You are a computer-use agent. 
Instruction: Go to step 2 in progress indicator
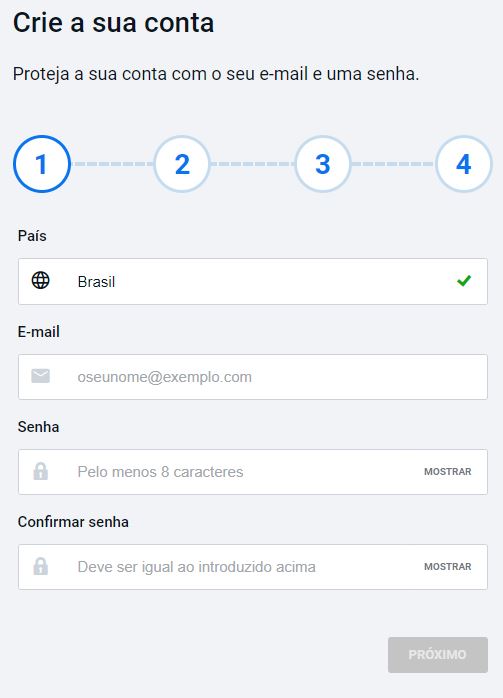coord(182,164)
